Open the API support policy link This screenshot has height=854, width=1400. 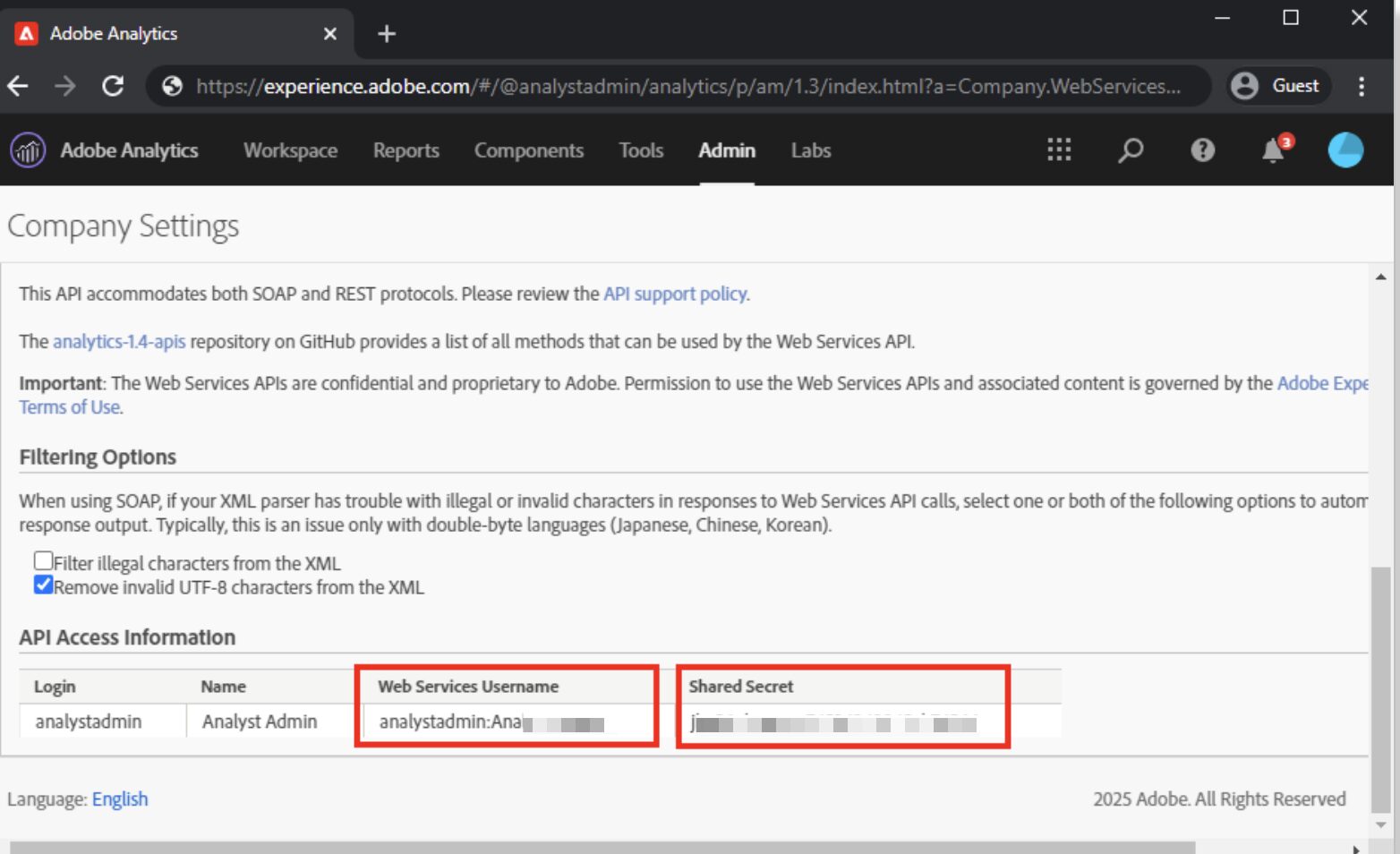pyautogui.click(x=675, y=294)
